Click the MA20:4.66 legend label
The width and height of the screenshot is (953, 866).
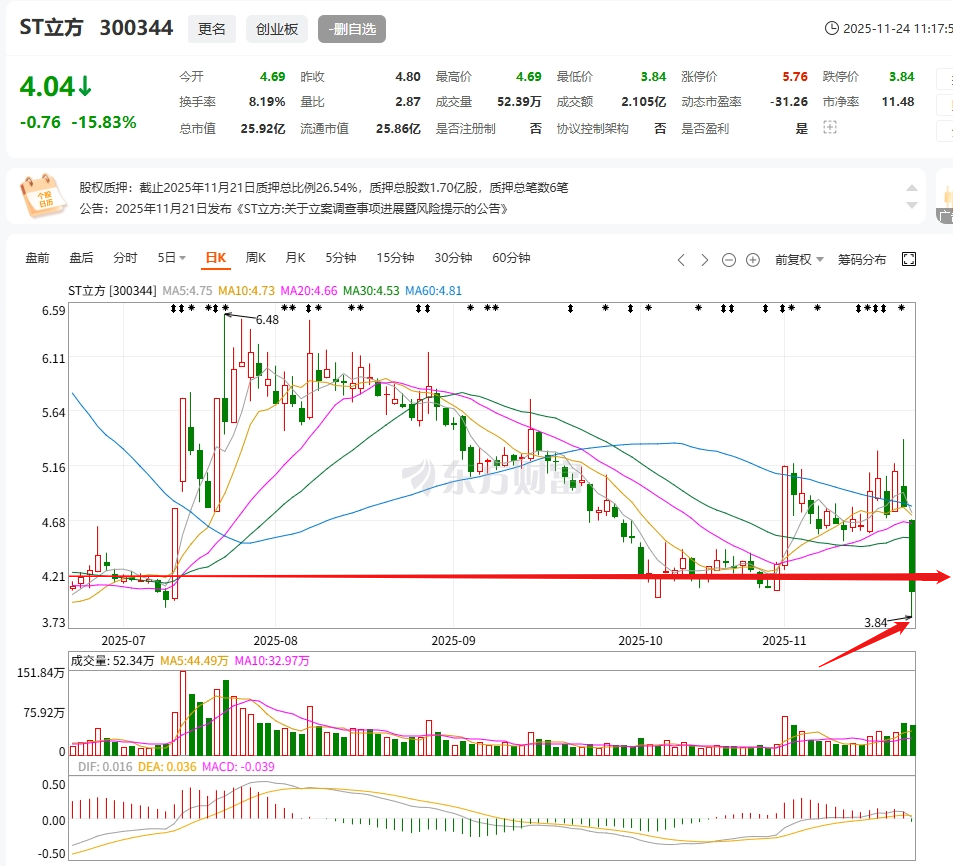309,290
